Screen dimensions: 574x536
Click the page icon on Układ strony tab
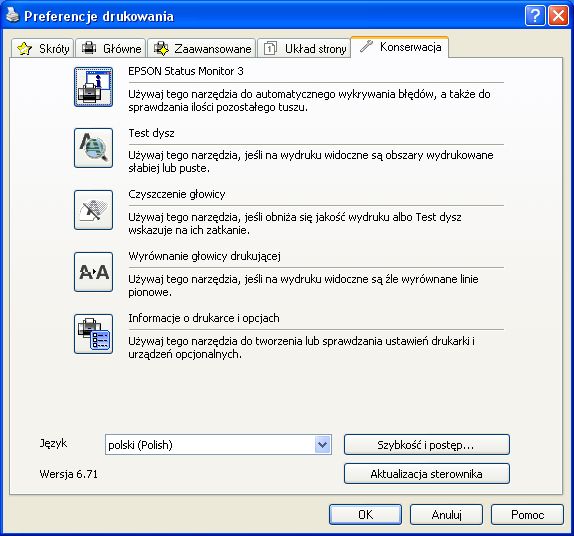click(270, 48)
